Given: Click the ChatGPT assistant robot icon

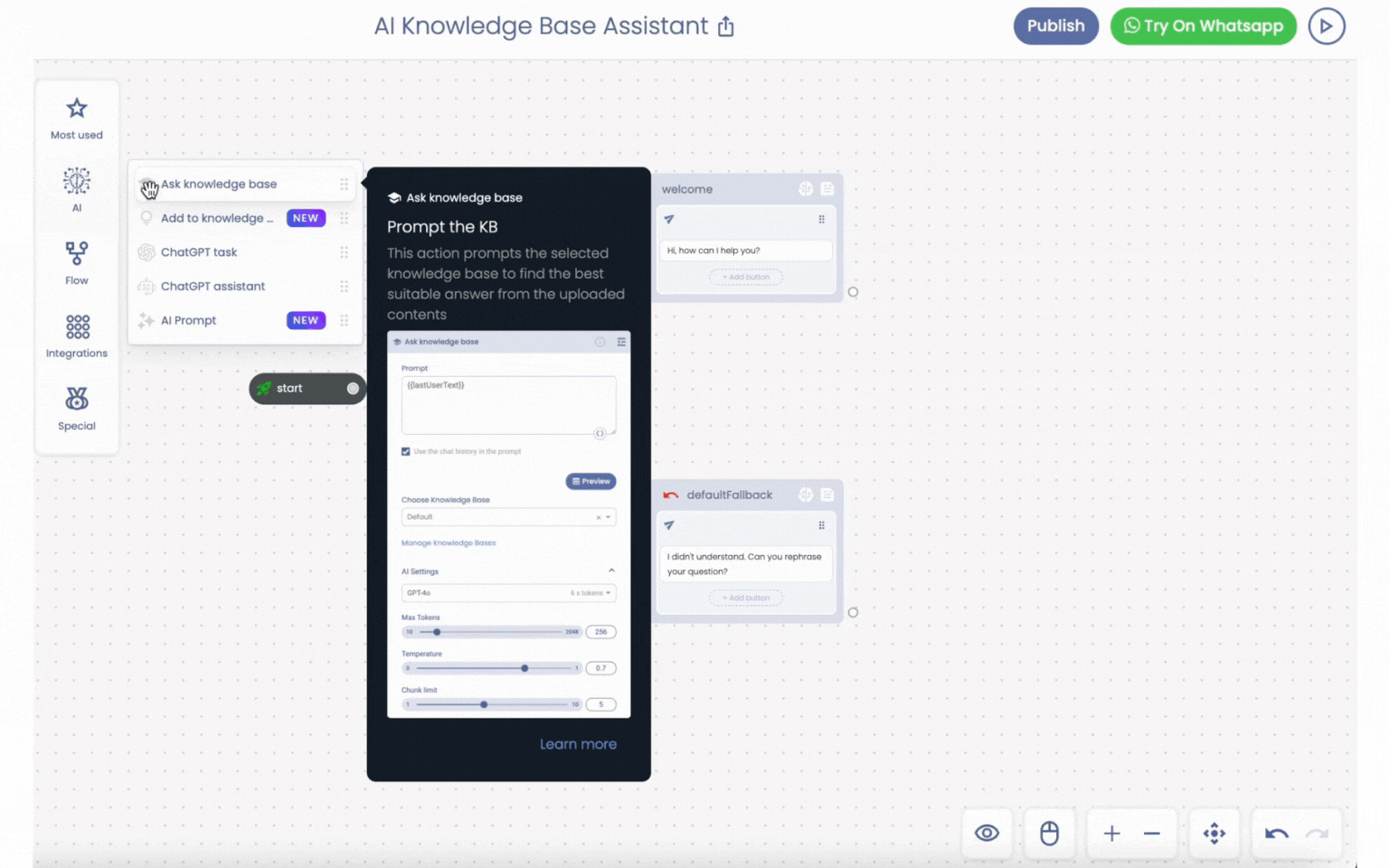Looking at the screenshot, I should (146, 287).
